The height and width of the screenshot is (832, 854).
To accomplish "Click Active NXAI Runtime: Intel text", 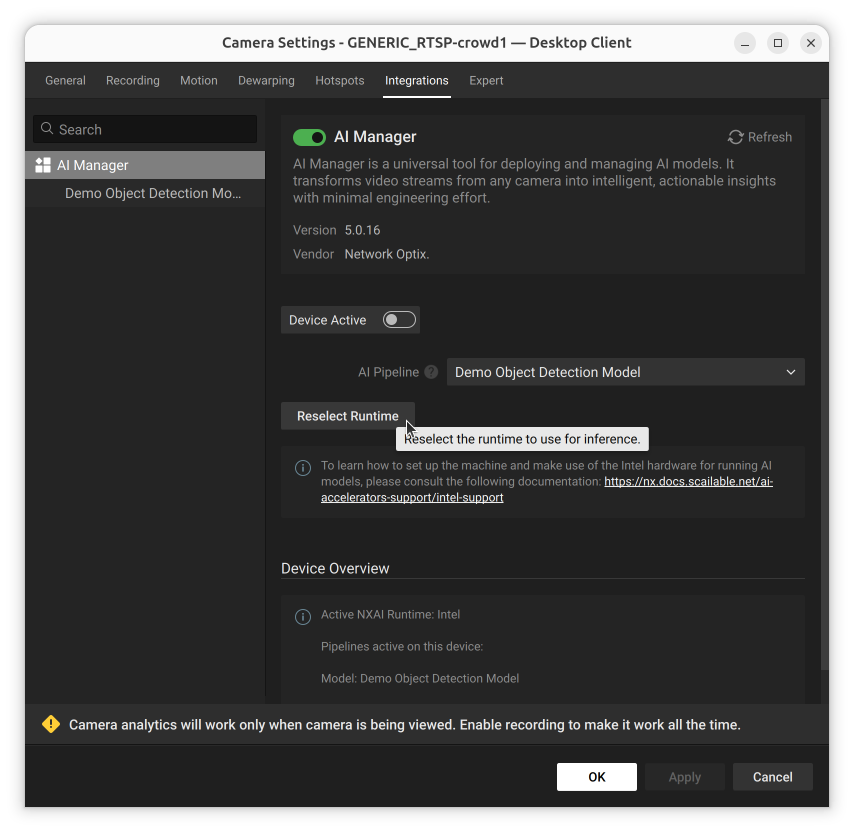I will point(390,614).
